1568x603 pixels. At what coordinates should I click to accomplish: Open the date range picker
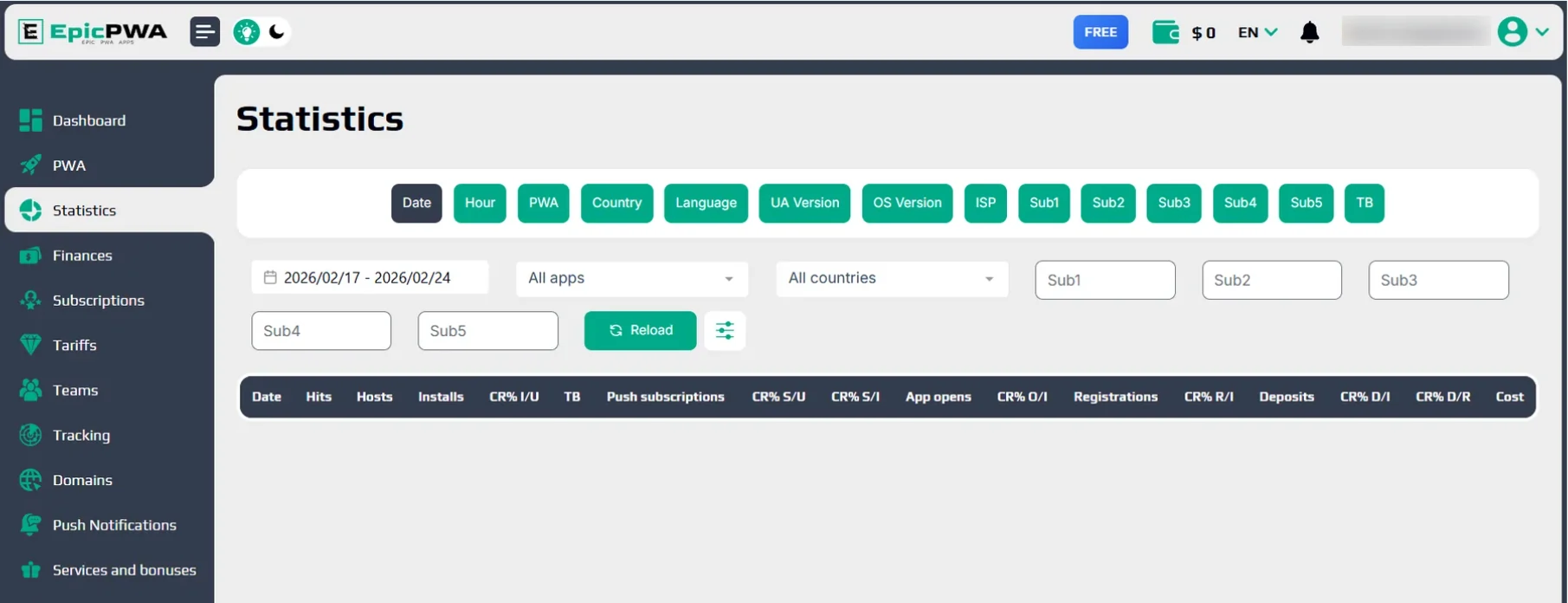tap(371, 277)
